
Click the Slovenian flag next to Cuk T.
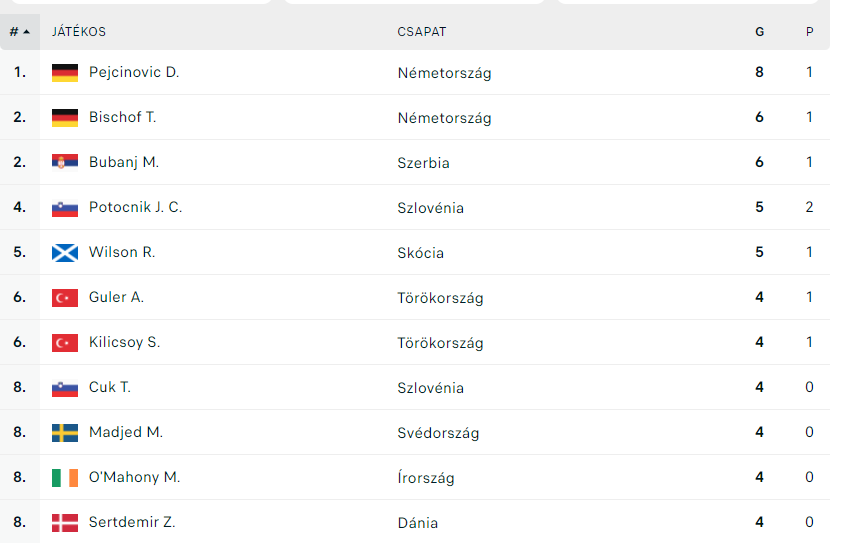click(65, 387)
